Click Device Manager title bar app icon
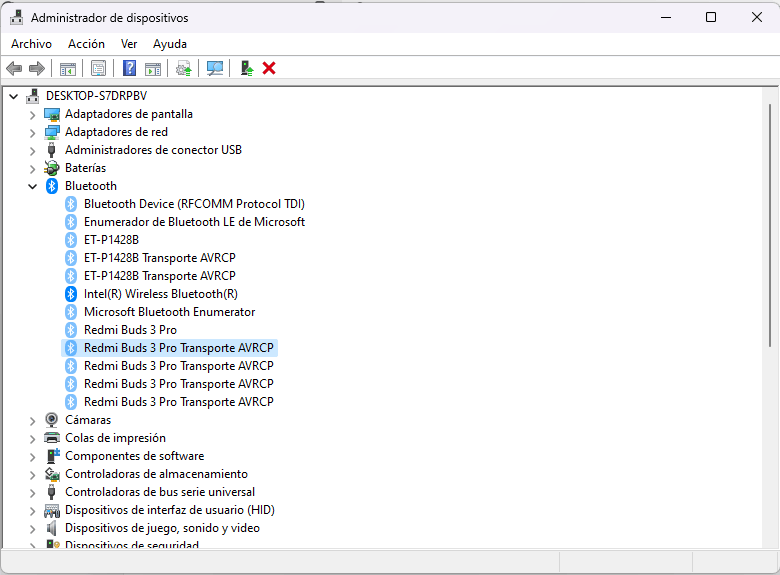Screen dimensions: 780x575 click(x=16, y=17)
